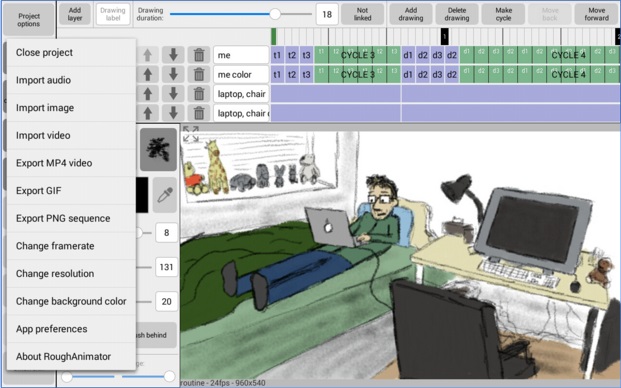621x388 pixels.
Task: Move 'me color' layer down with arrow
Action: (173, 74)
